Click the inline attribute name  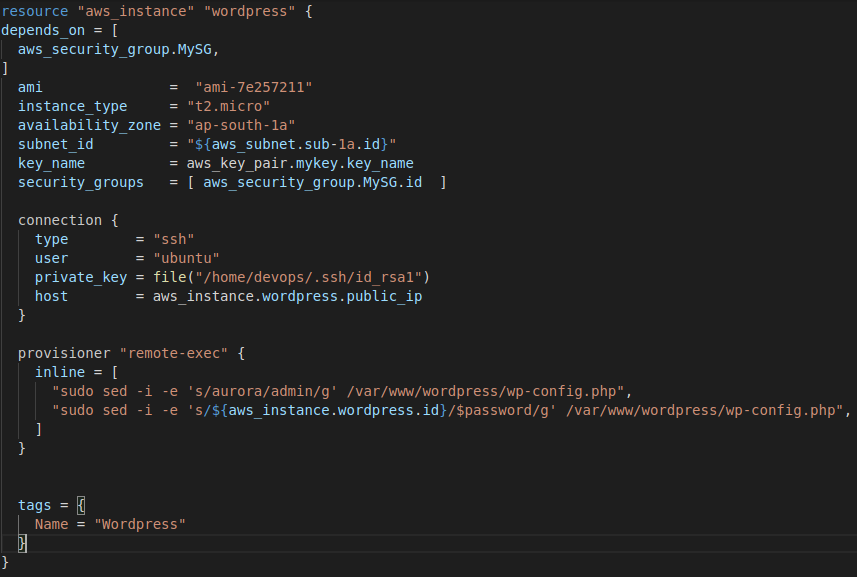60,373
